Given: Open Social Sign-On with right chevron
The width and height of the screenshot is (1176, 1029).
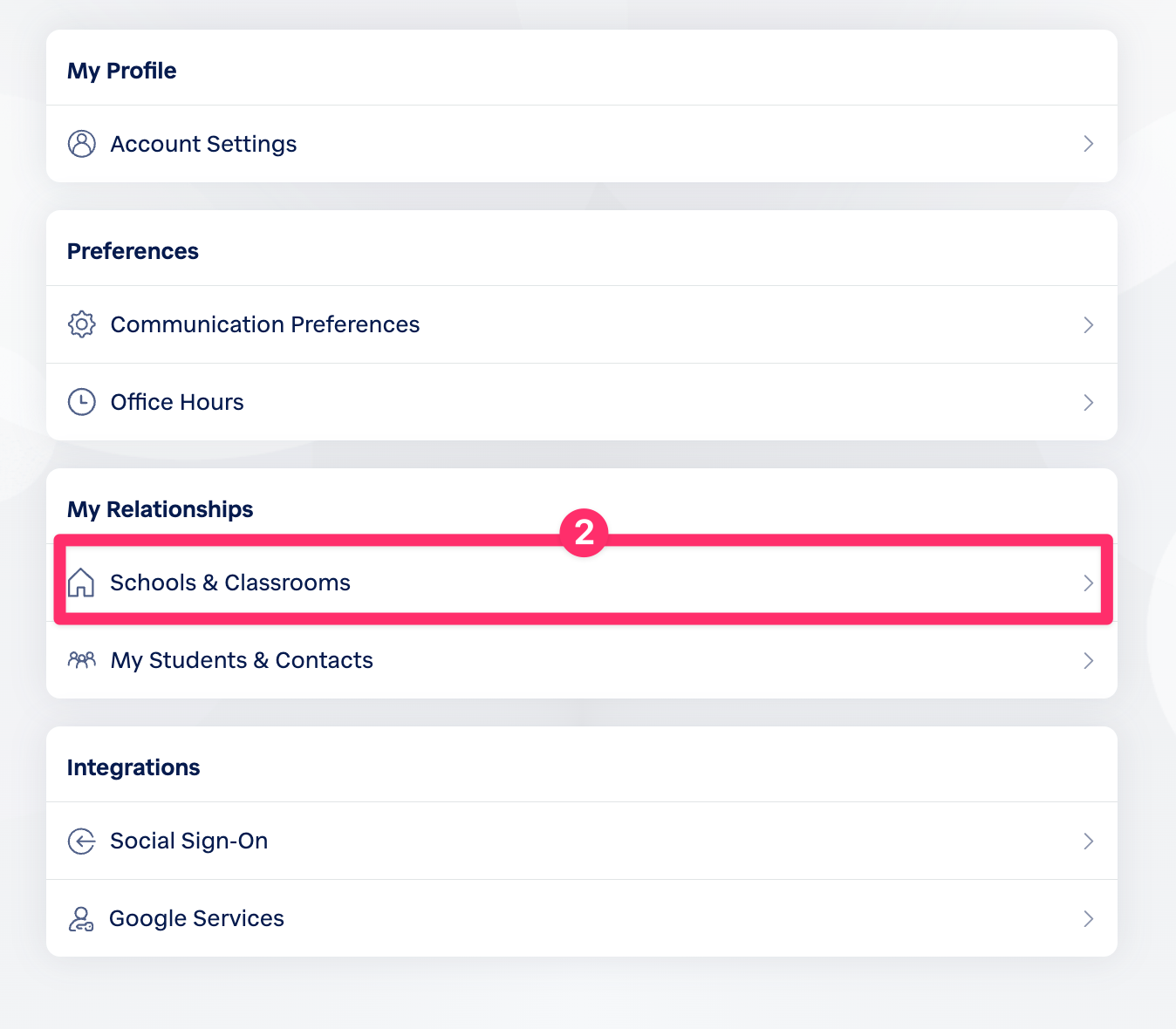Looking at the screenshot, I should (1088, 841).
